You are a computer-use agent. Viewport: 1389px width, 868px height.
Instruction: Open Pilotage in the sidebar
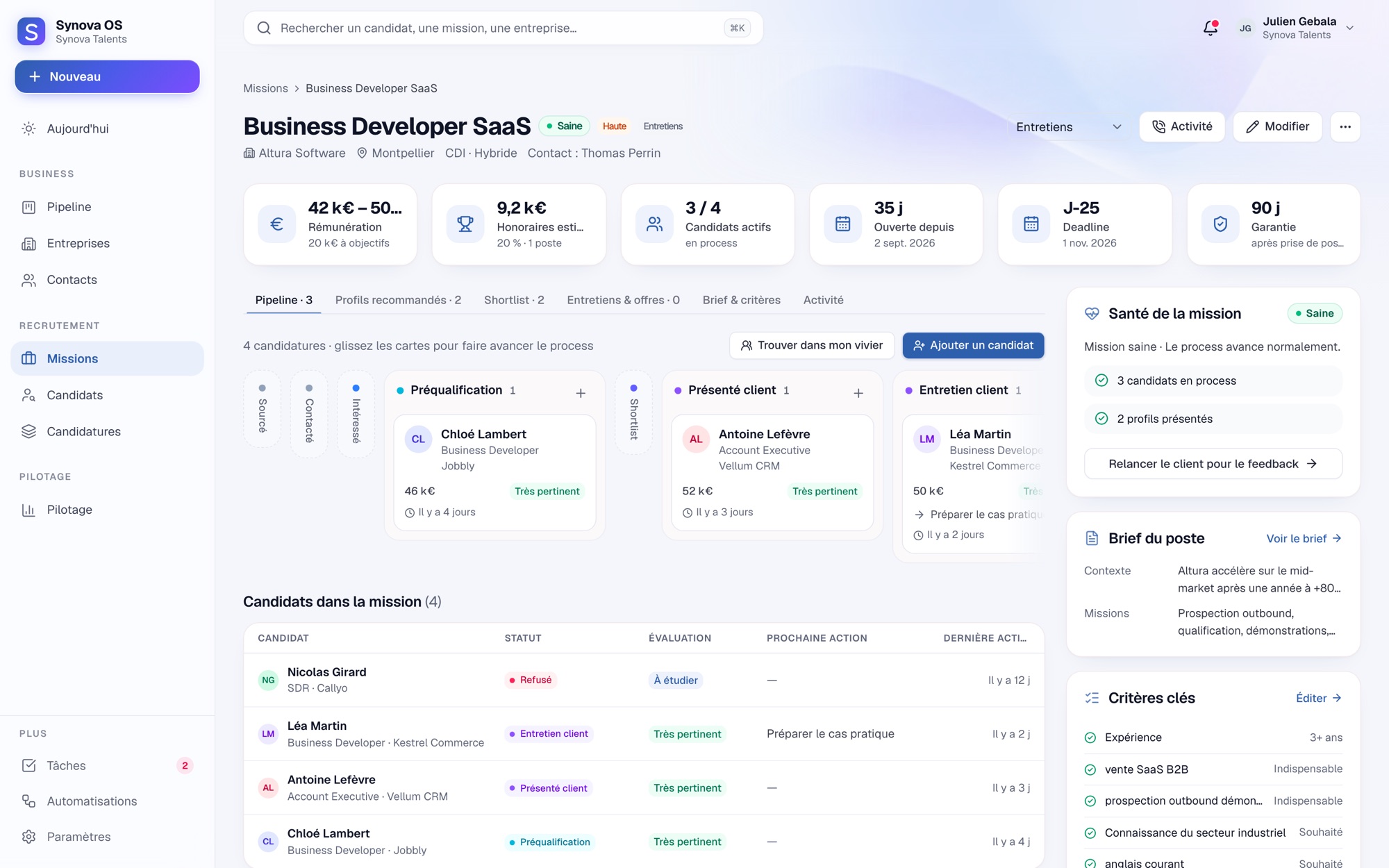(108, 510)
